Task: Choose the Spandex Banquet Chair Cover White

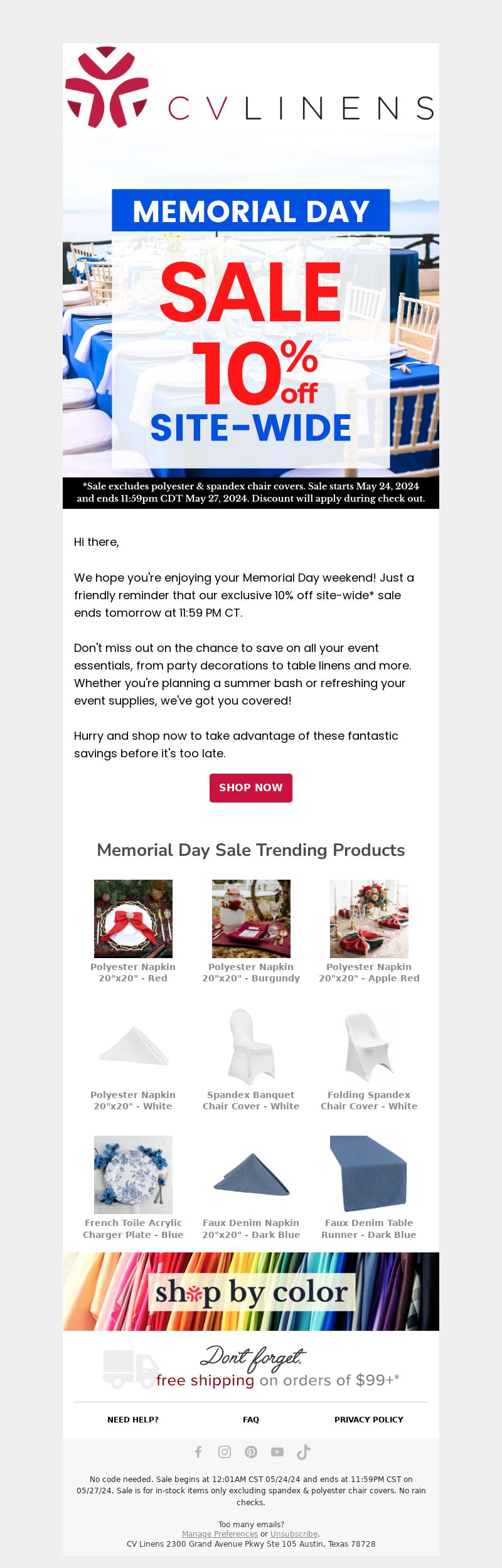Action: pos(251,1047)
